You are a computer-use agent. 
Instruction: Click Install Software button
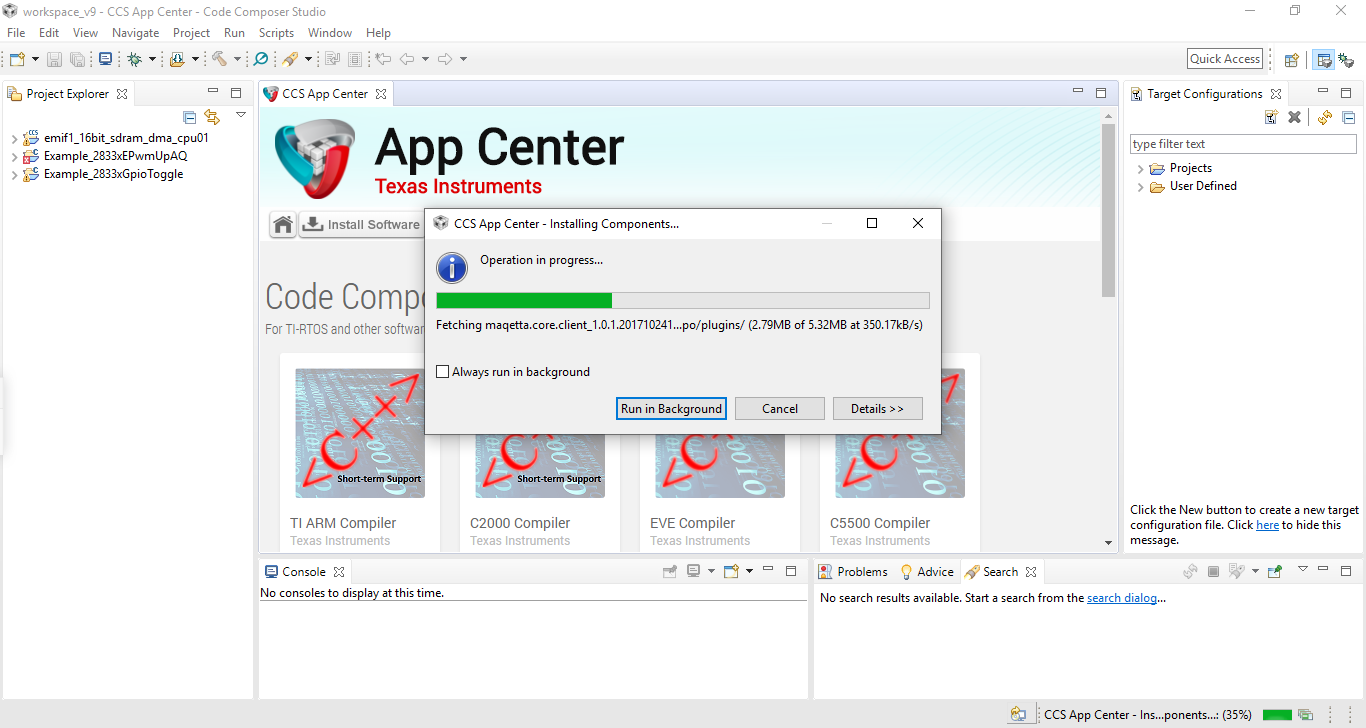(x=362, y=224)
